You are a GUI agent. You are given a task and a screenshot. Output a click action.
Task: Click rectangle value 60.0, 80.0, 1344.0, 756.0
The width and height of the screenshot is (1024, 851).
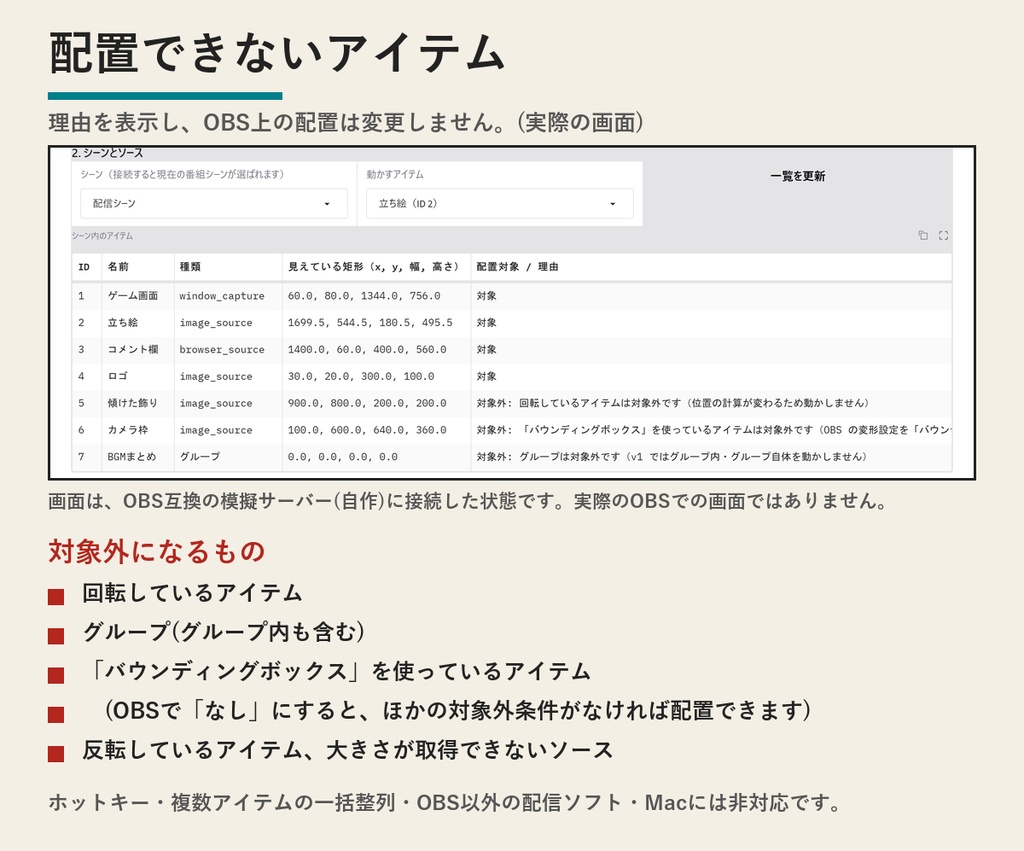[376, 296]
